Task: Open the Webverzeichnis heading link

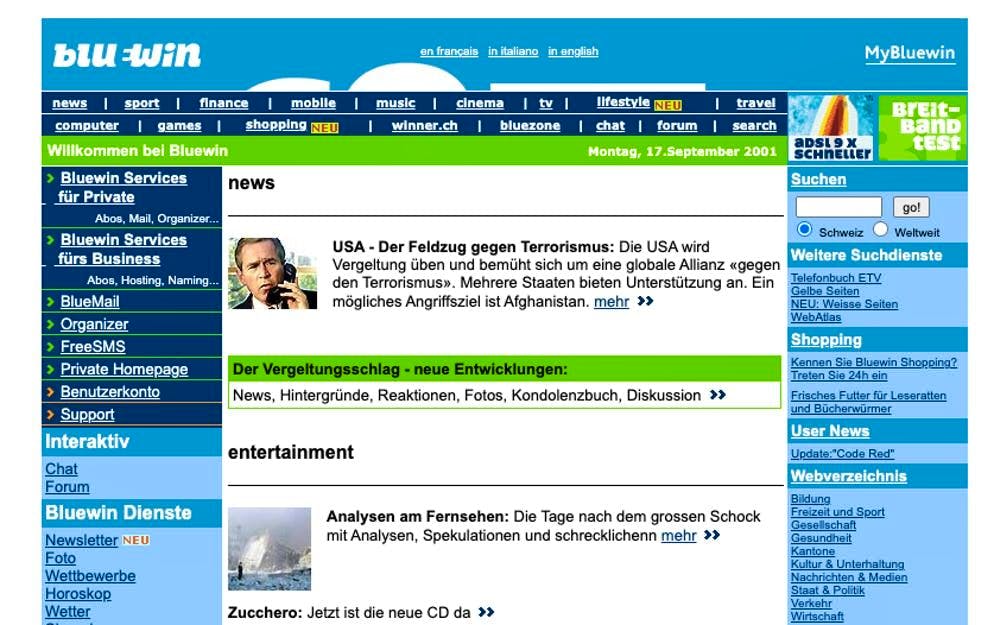Action: coord(848,476)
